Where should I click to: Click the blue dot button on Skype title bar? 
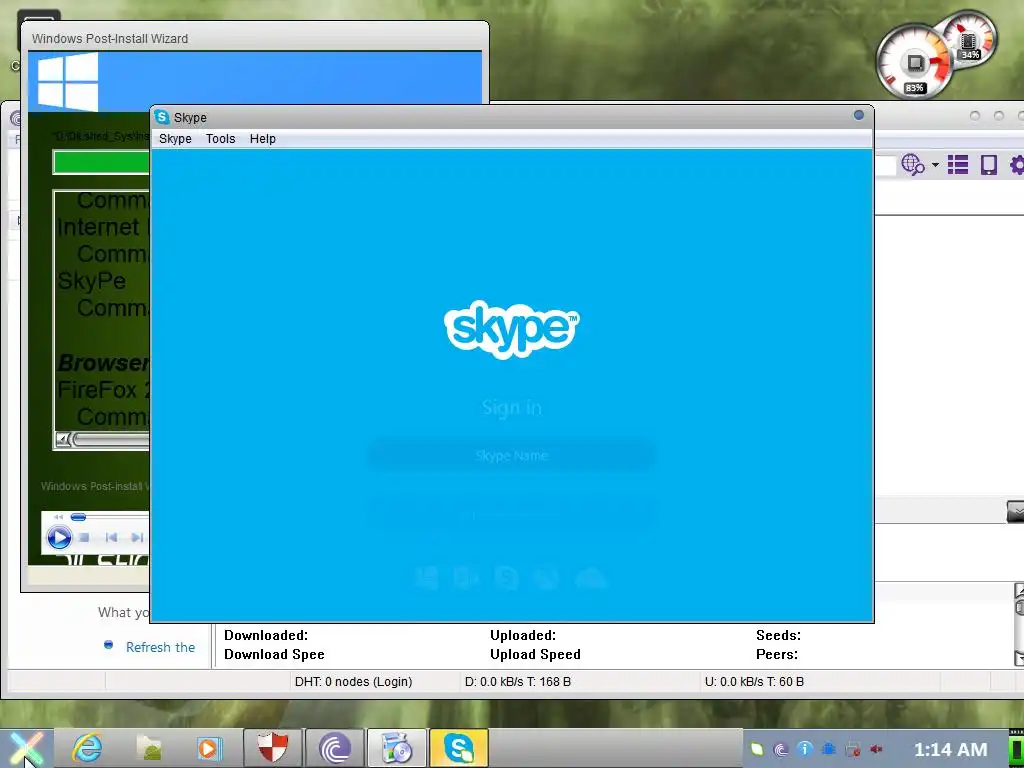[859, 115]
